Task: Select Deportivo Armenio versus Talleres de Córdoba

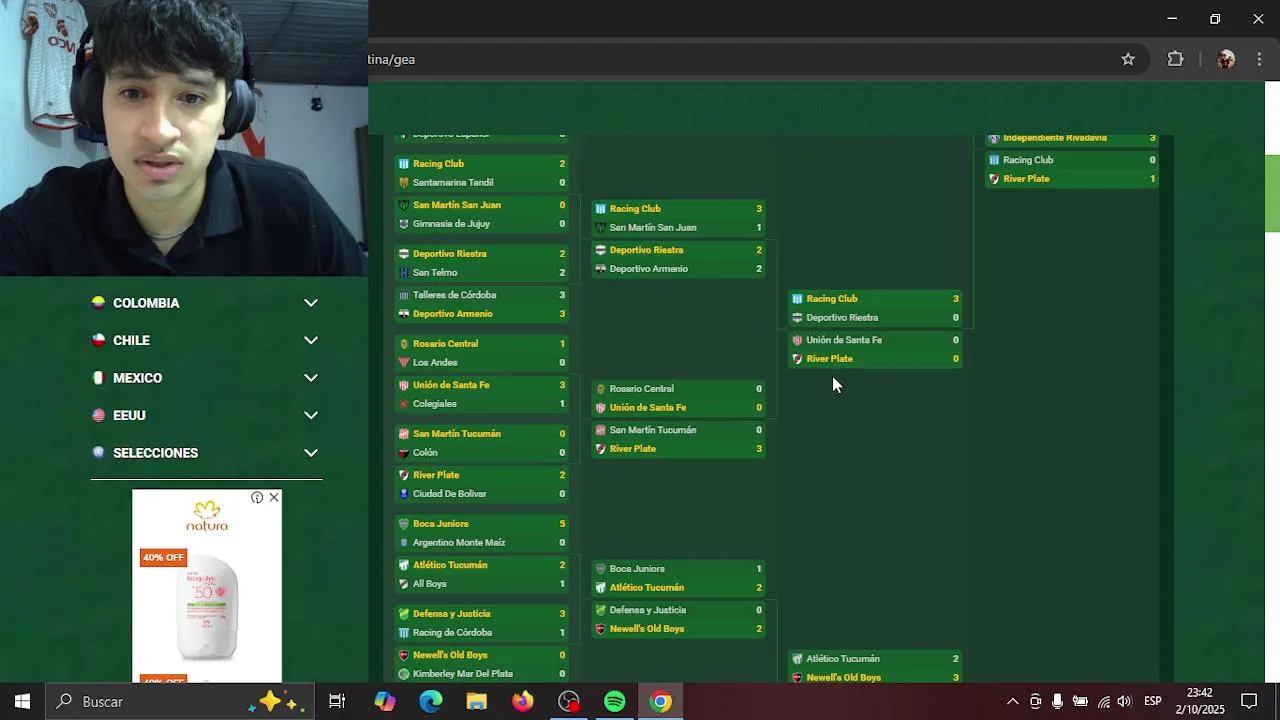Action: coord(452,314)
